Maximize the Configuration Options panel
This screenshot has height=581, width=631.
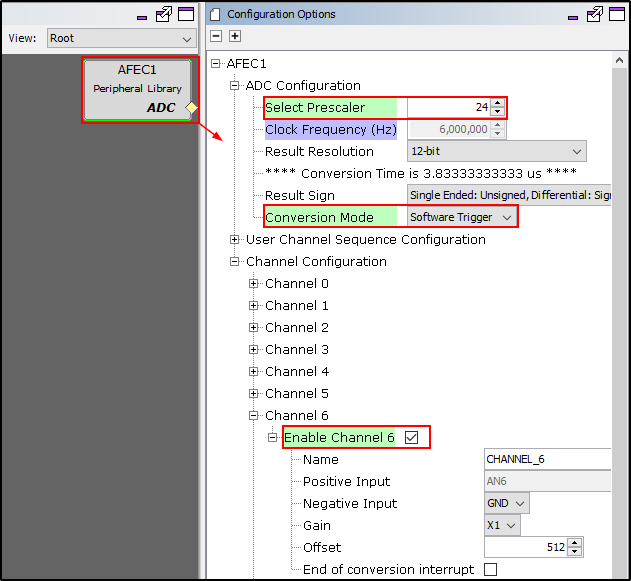click(x=617, y=14)
